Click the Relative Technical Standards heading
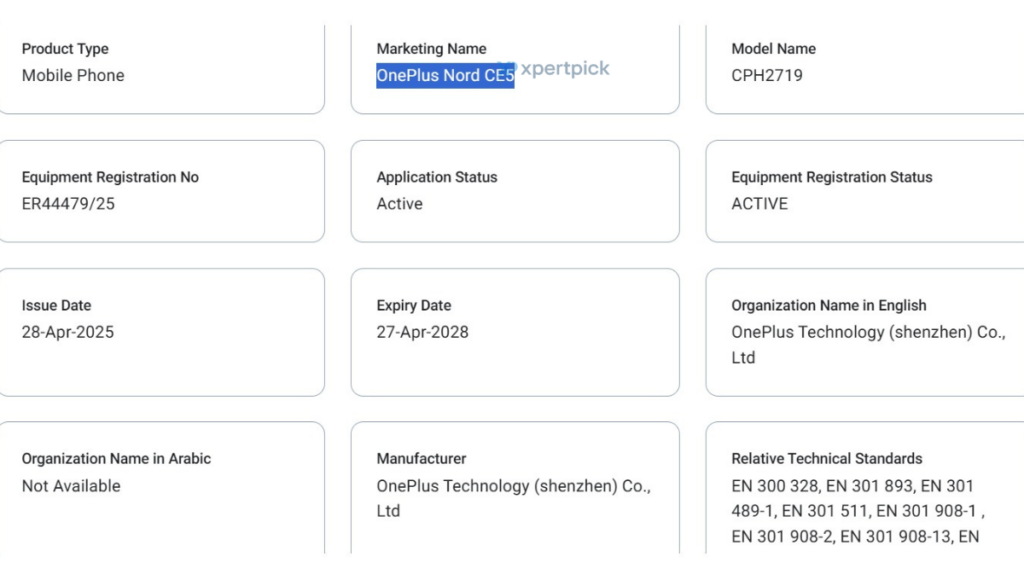The image size is (1024, 580). [x=826, y=459]
